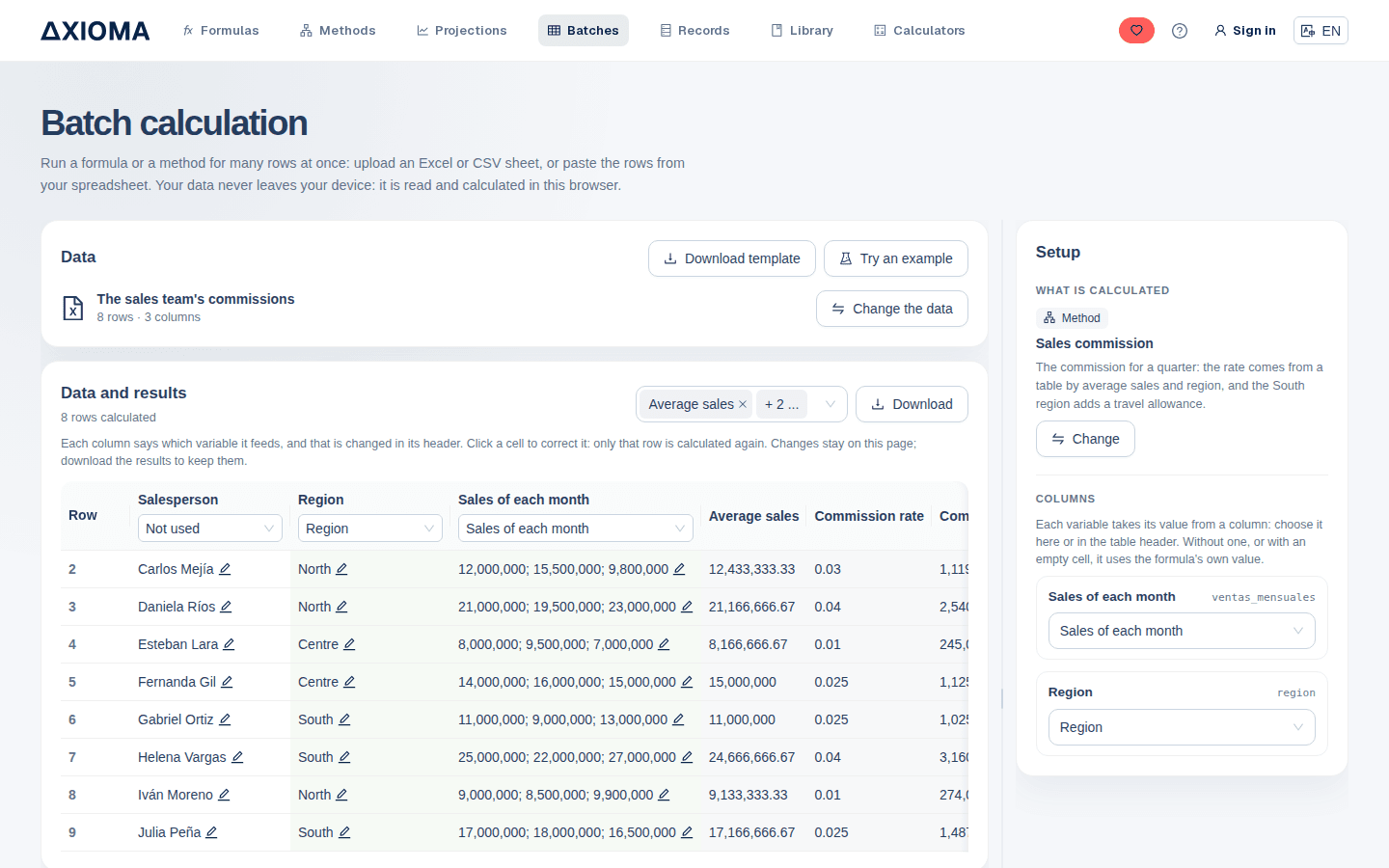Open the Library page
This screenshot has width=1389, height=868.
tap(803, 31)
